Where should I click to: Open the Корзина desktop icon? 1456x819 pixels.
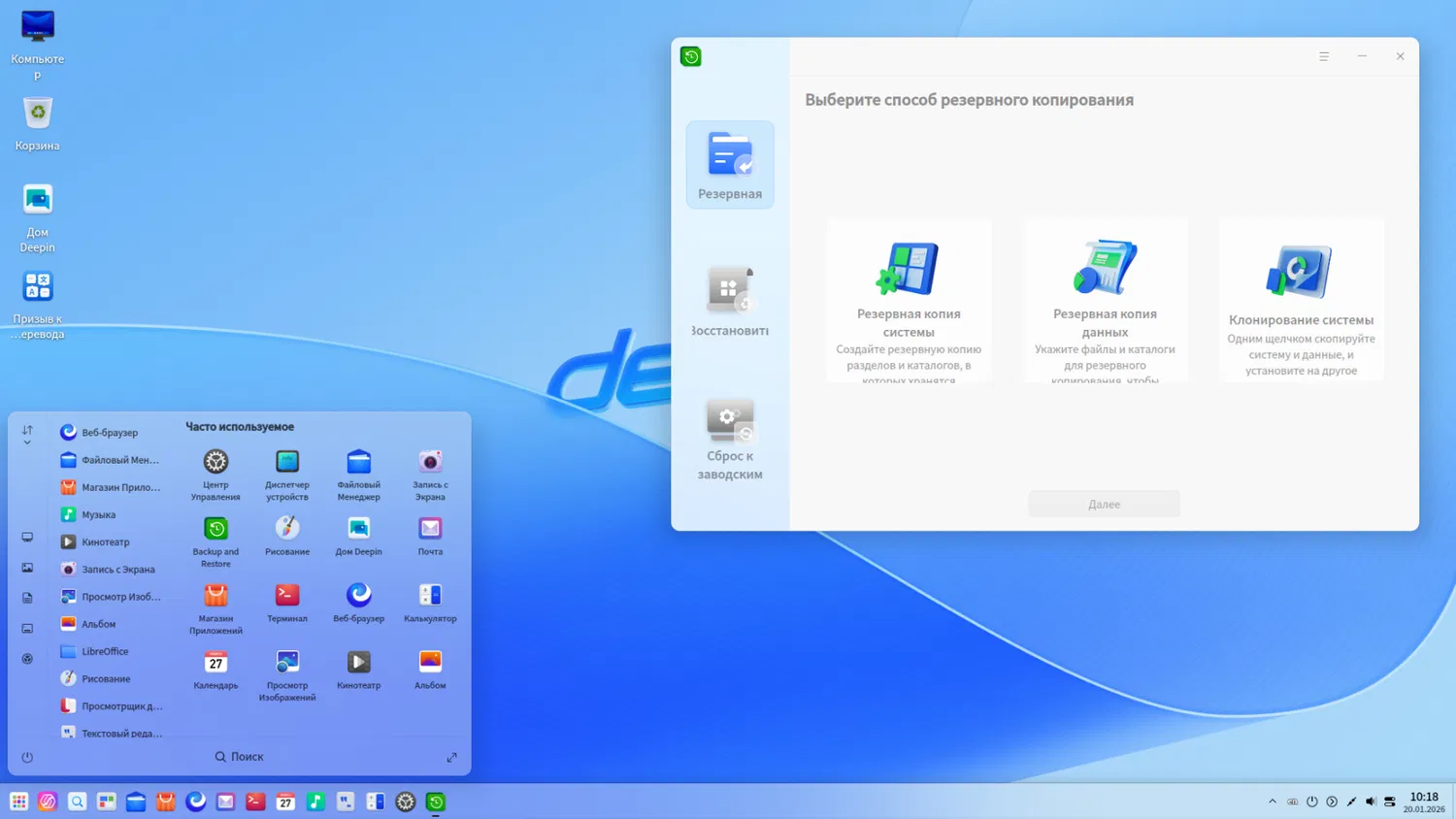click(x=37, y=124)
